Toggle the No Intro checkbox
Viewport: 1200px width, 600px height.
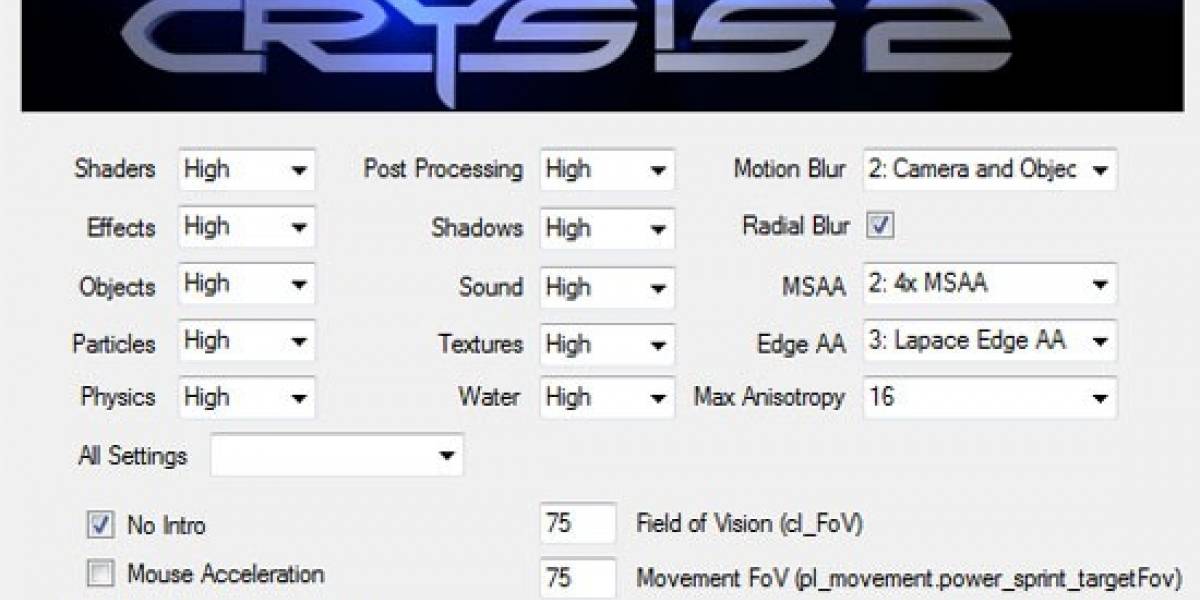coord(101,524)
